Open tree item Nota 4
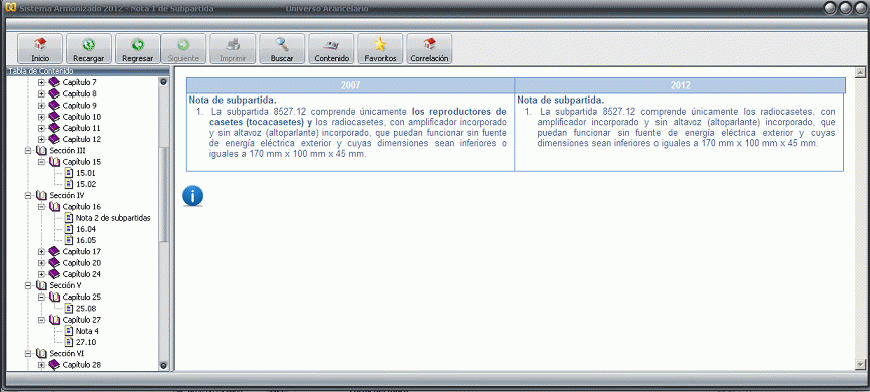This screenshot has width=870, height=392. pos(87,331)
